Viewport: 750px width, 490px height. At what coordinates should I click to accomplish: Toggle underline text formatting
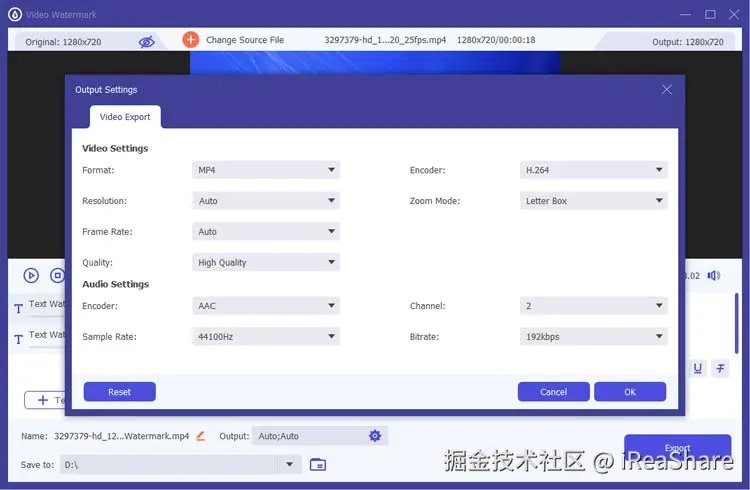click(698, 368)
